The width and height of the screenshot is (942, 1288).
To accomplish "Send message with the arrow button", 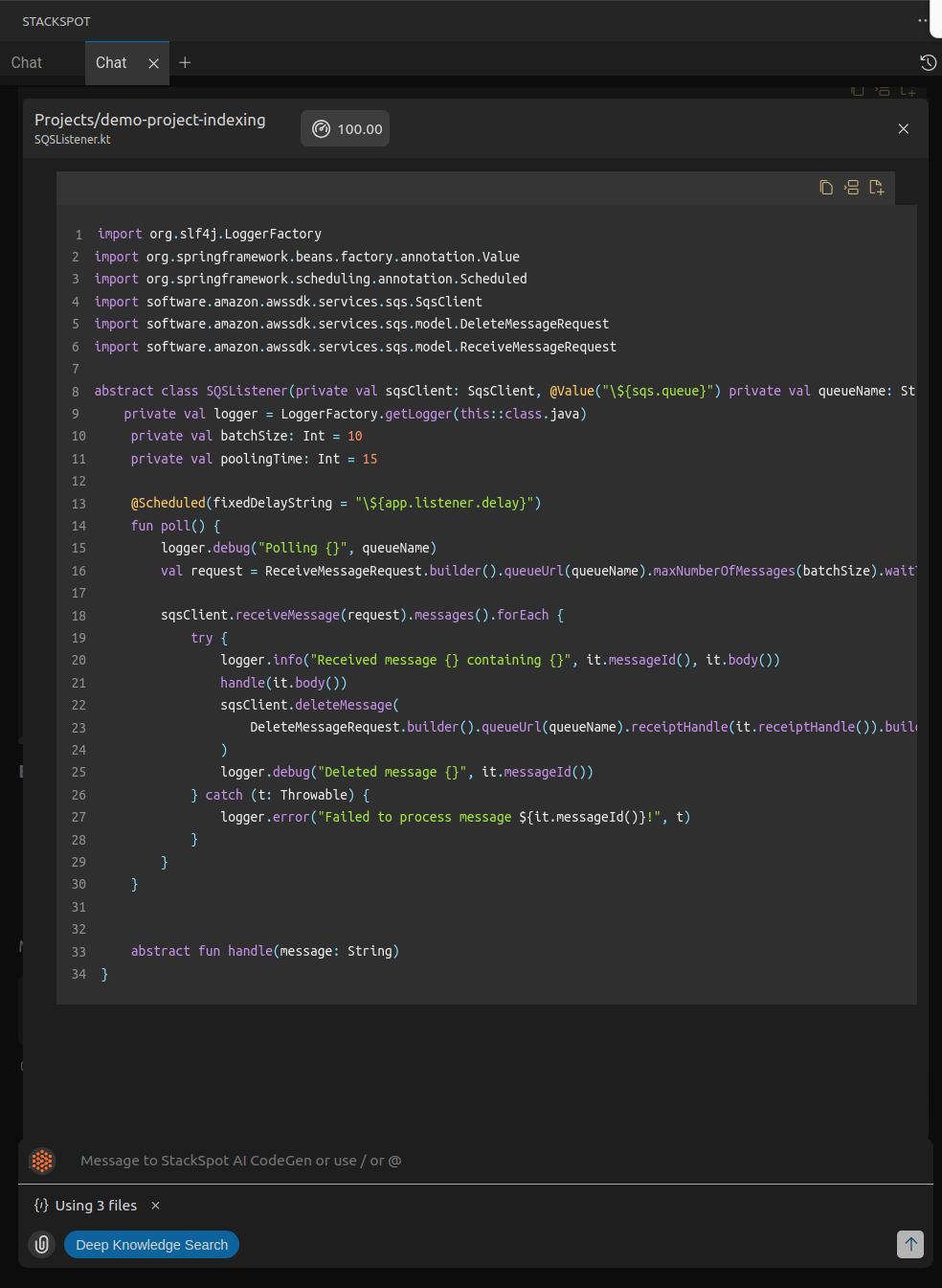I will pyautogui.click(x=910, y=1244).
